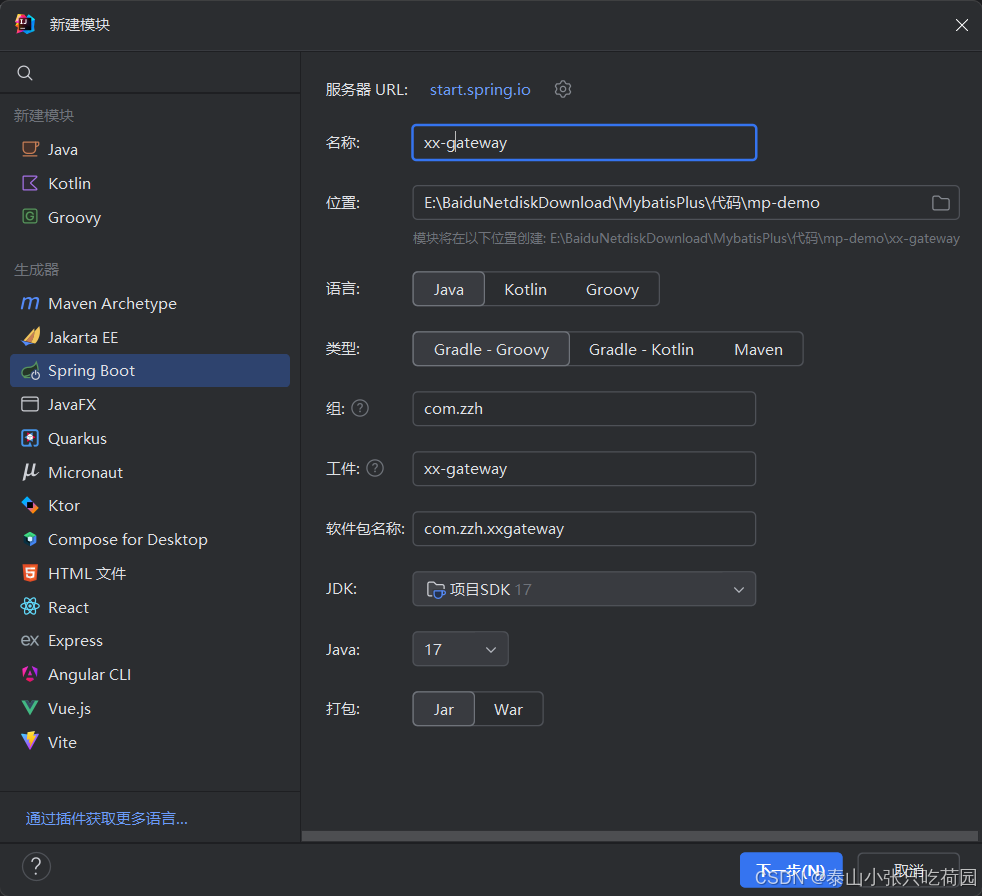The height and width of the screenshot is (896, 982).
Task: Click the Vite lightning icon
Action: pyautogui.click(x=30, y=742)
